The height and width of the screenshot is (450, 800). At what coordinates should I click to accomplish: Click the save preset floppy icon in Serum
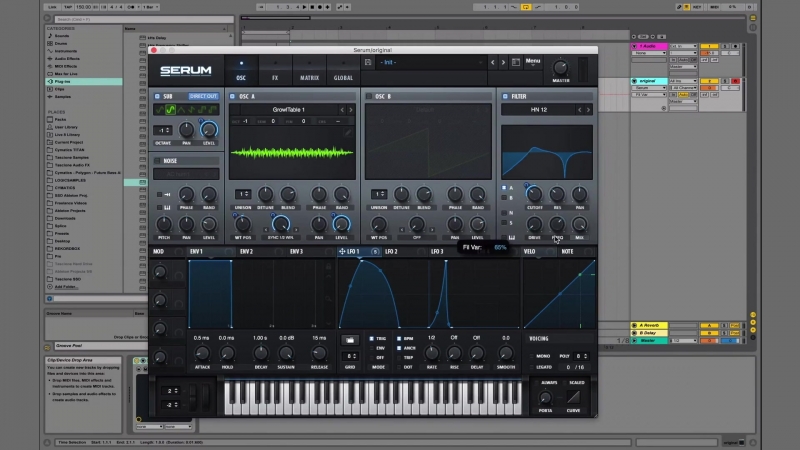(368, 62)
